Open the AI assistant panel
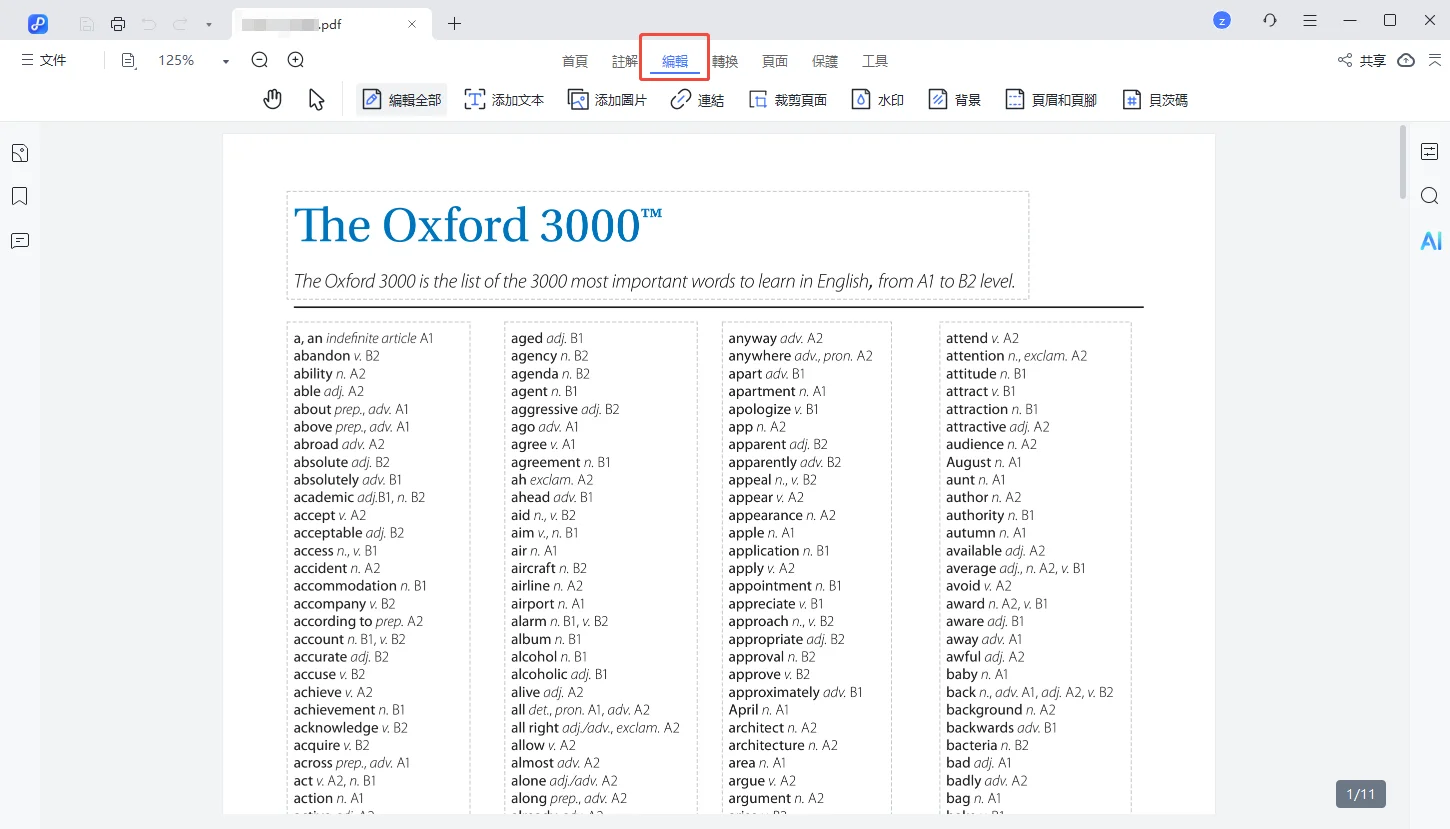Screen dimensions: 1450x829 point(1430,241)
